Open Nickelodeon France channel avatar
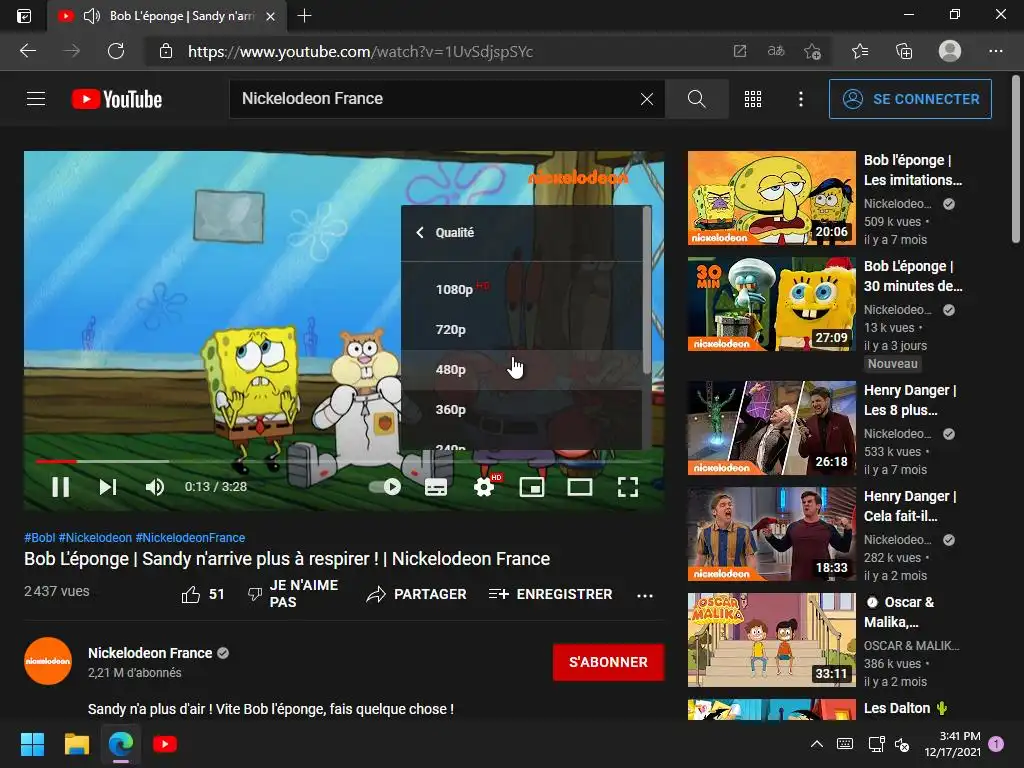The image size is (1024, 768). coord(48,661)
